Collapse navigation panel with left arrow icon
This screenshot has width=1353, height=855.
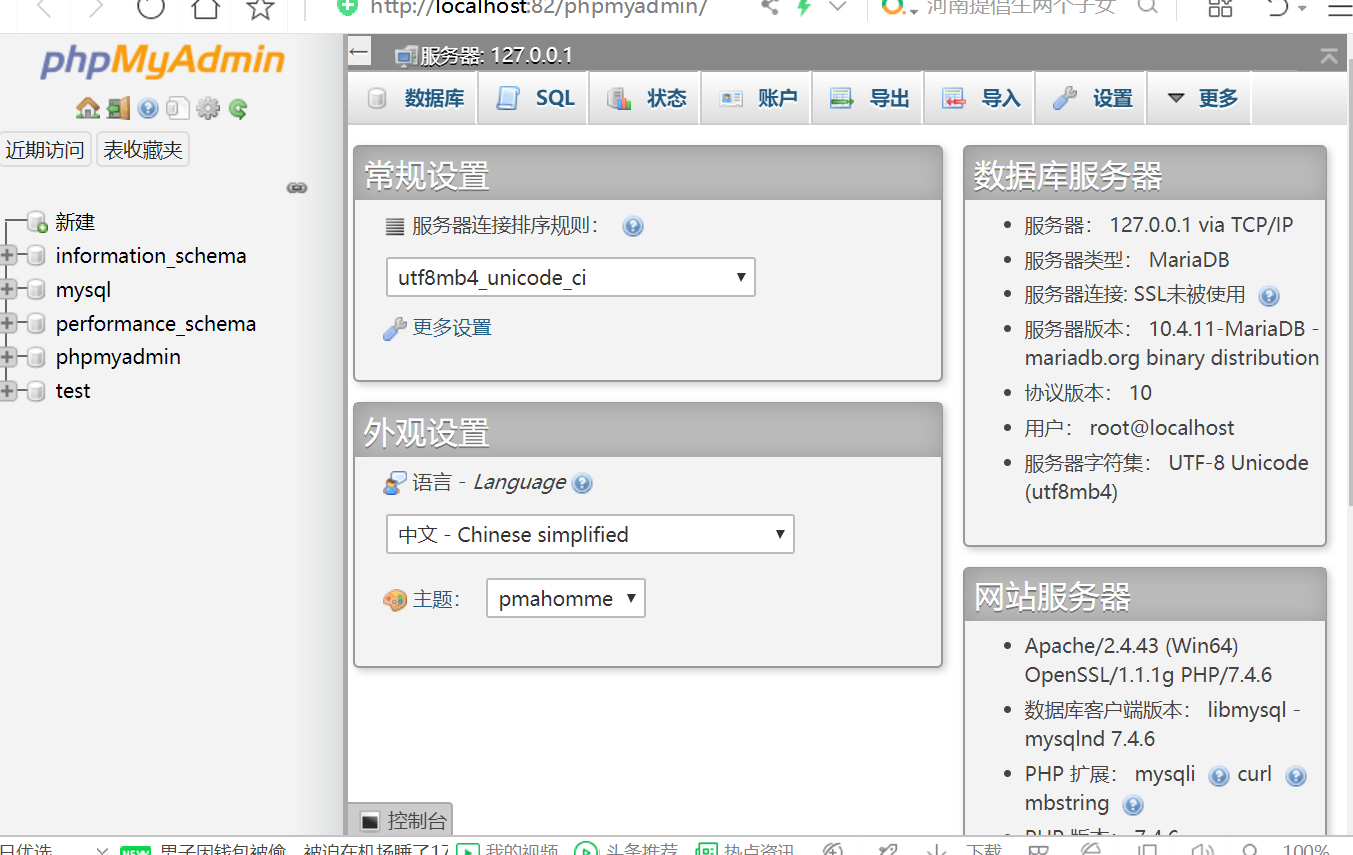coord(359,52)
